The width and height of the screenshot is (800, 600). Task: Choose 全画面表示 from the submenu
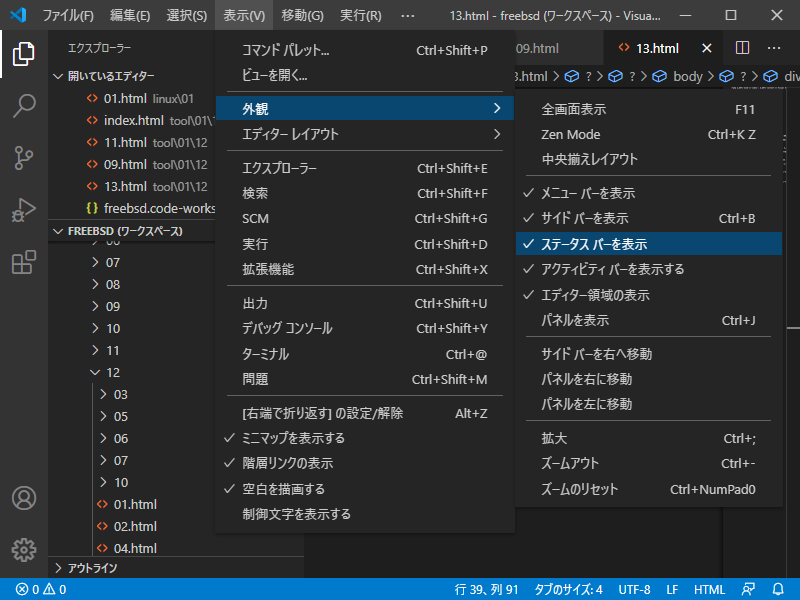[x=648, y=109]
